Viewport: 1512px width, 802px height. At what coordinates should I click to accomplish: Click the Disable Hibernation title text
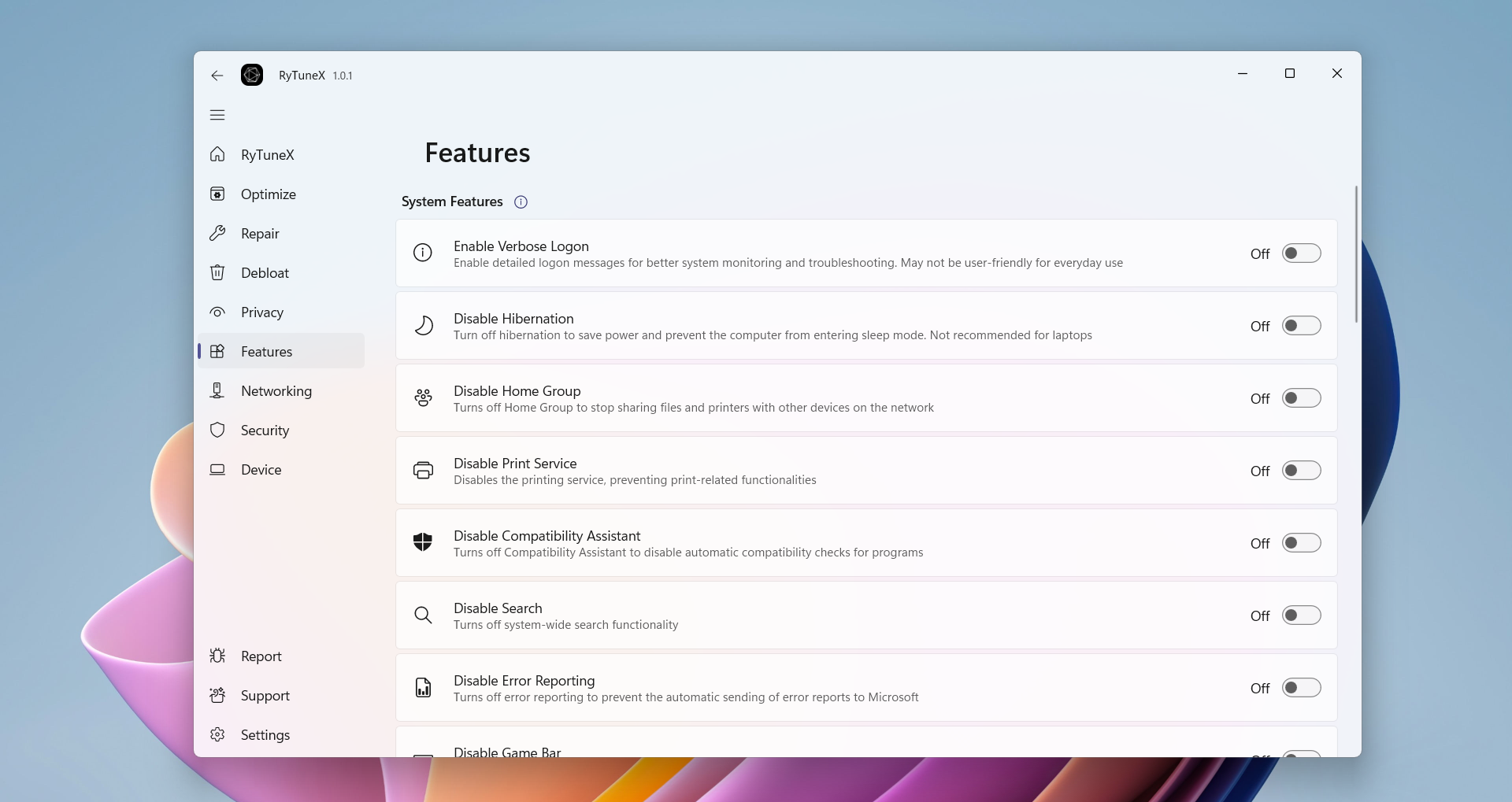tap(513, 319)
